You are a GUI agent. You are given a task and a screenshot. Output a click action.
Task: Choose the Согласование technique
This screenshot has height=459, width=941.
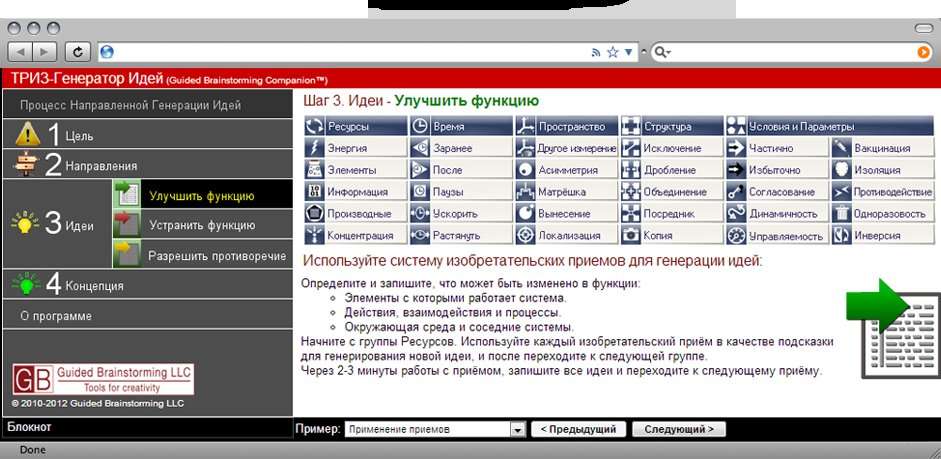(x=777, y=191)
